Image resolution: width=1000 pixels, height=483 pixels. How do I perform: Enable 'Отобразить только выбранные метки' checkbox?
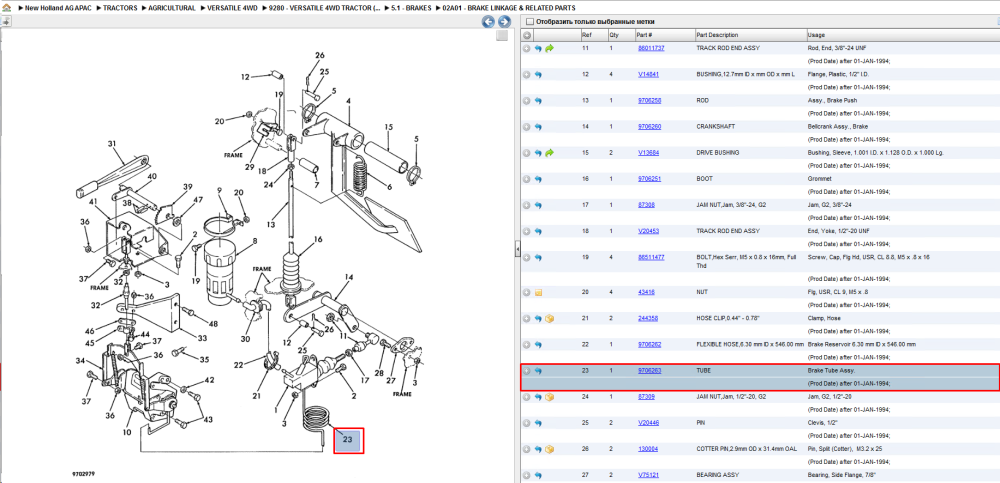click(529, 22)
